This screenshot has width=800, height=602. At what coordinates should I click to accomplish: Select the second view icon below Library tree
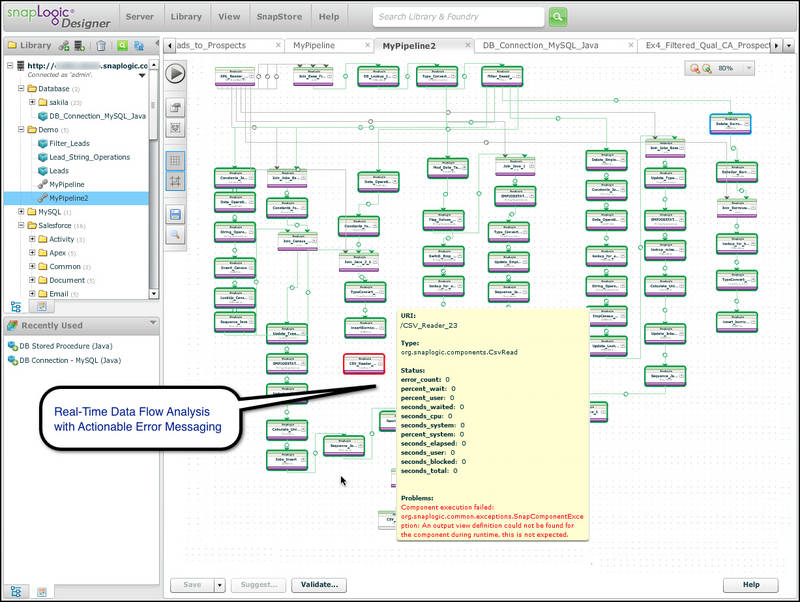tap(42, 307)
